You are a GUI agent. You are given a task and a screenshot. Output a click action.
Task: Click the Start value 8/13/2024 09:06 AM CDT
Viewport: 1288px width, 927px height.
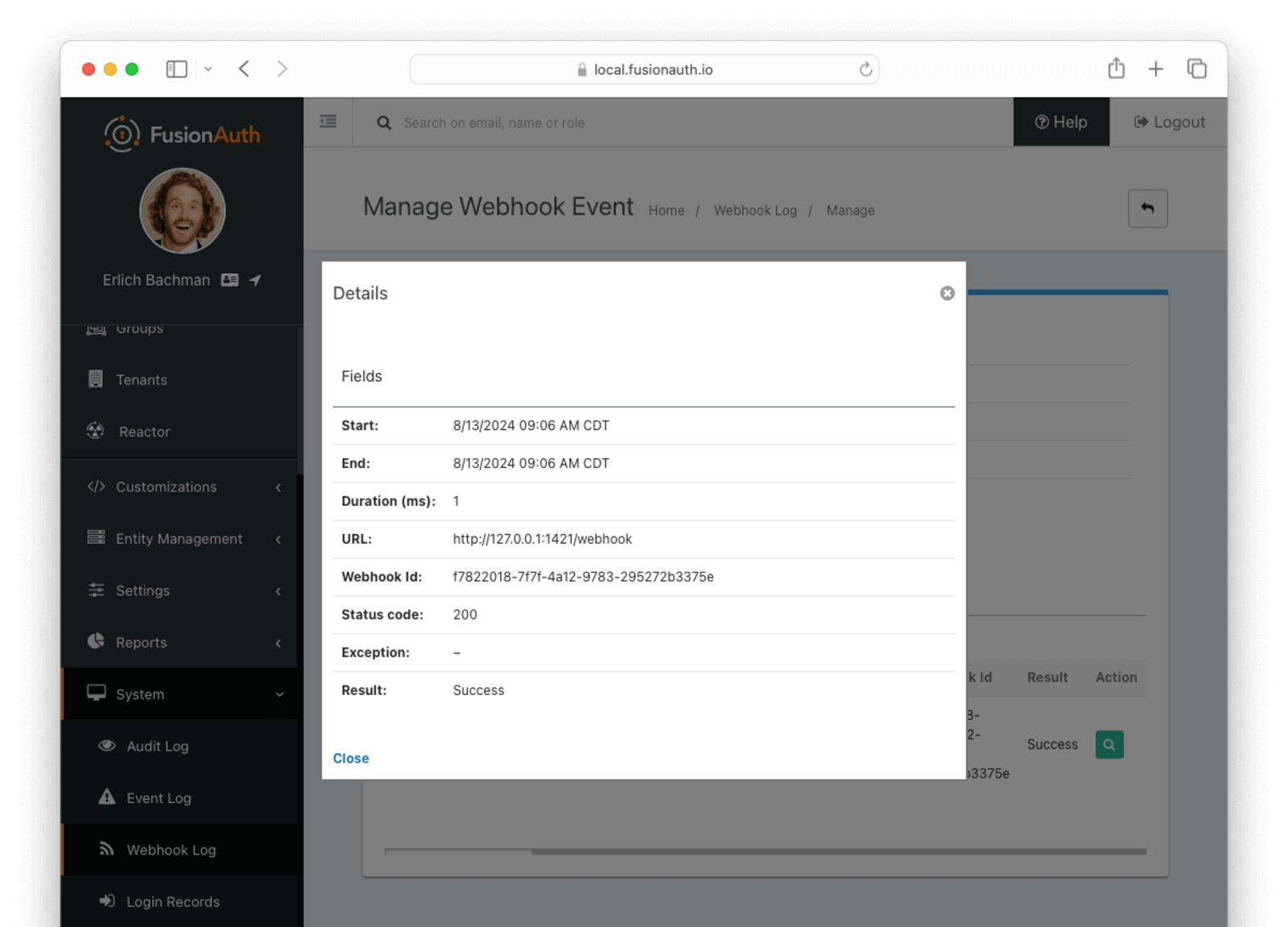[x=530, y=425]
